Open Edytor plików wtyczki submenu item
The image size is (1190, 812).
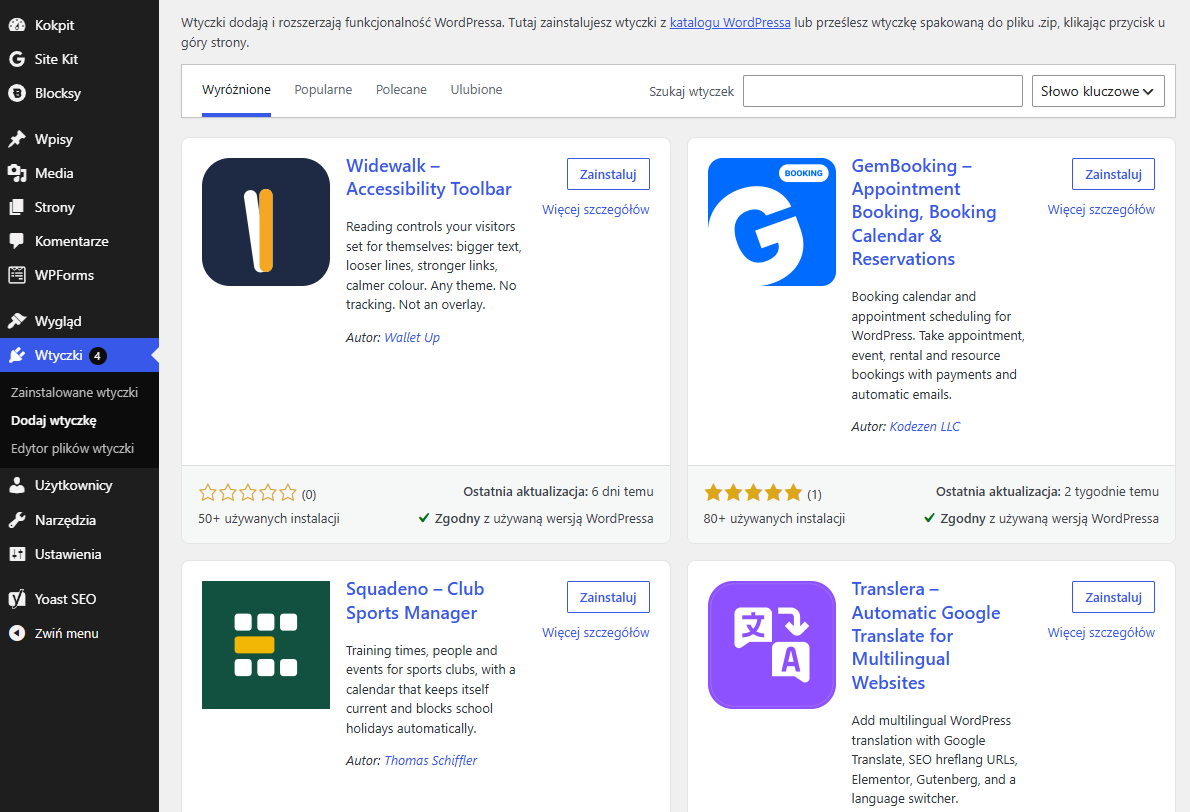pos(72,448)
